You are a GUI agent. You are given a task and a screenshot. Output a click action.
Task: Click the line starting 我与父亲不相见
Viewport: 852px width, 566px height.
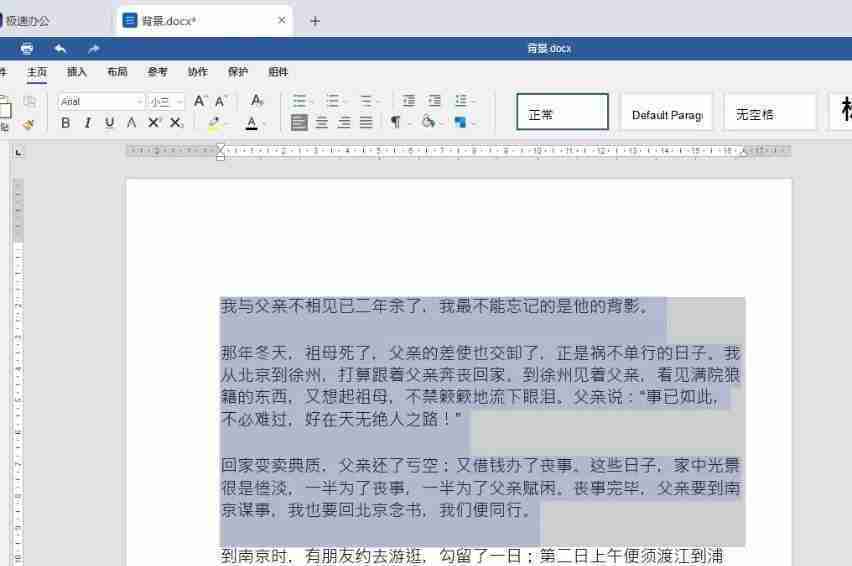click(434, 306)
